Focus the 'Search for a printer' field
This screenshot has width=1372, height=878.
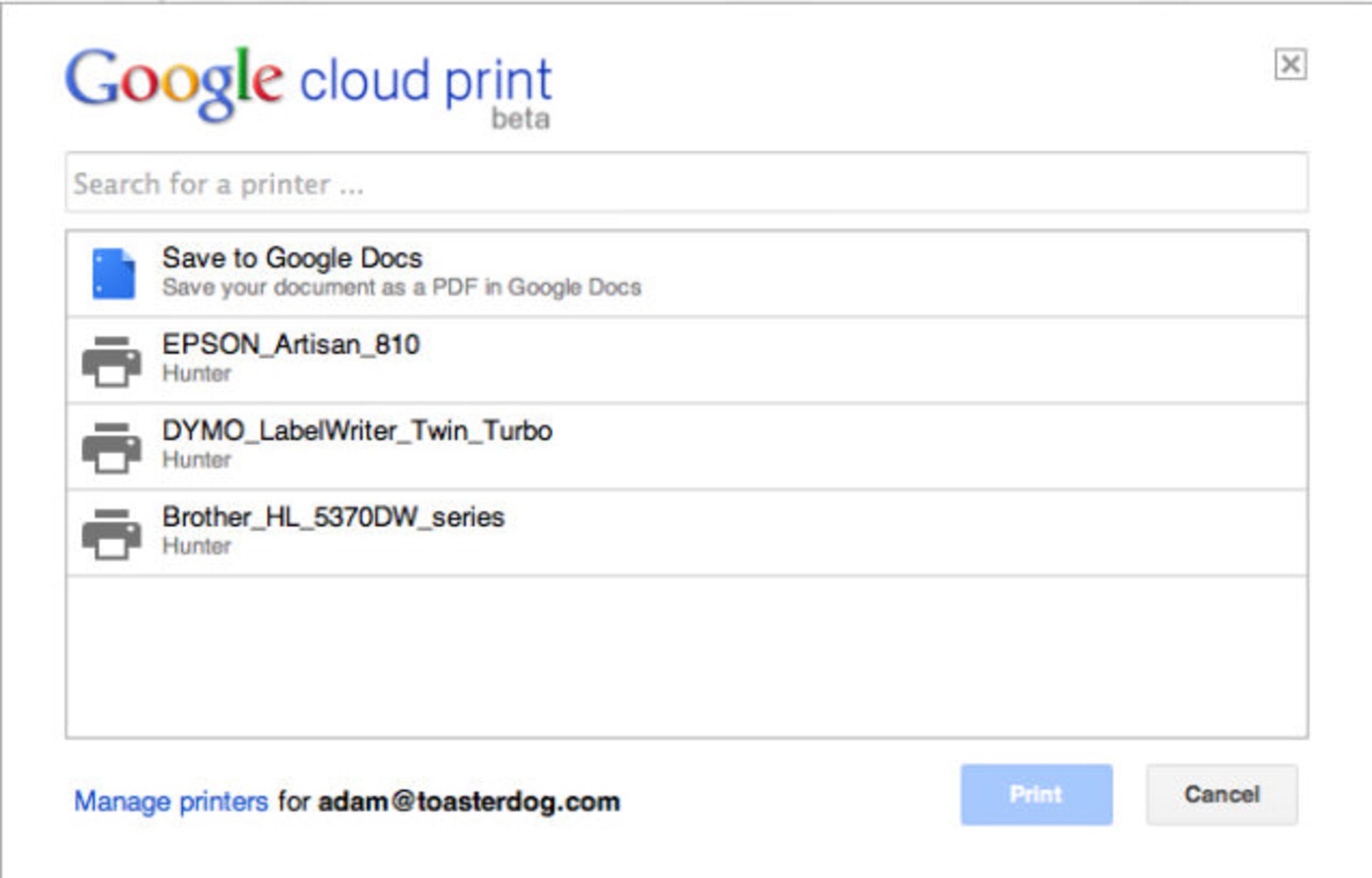pyautogui.click(x=686, y=183)
